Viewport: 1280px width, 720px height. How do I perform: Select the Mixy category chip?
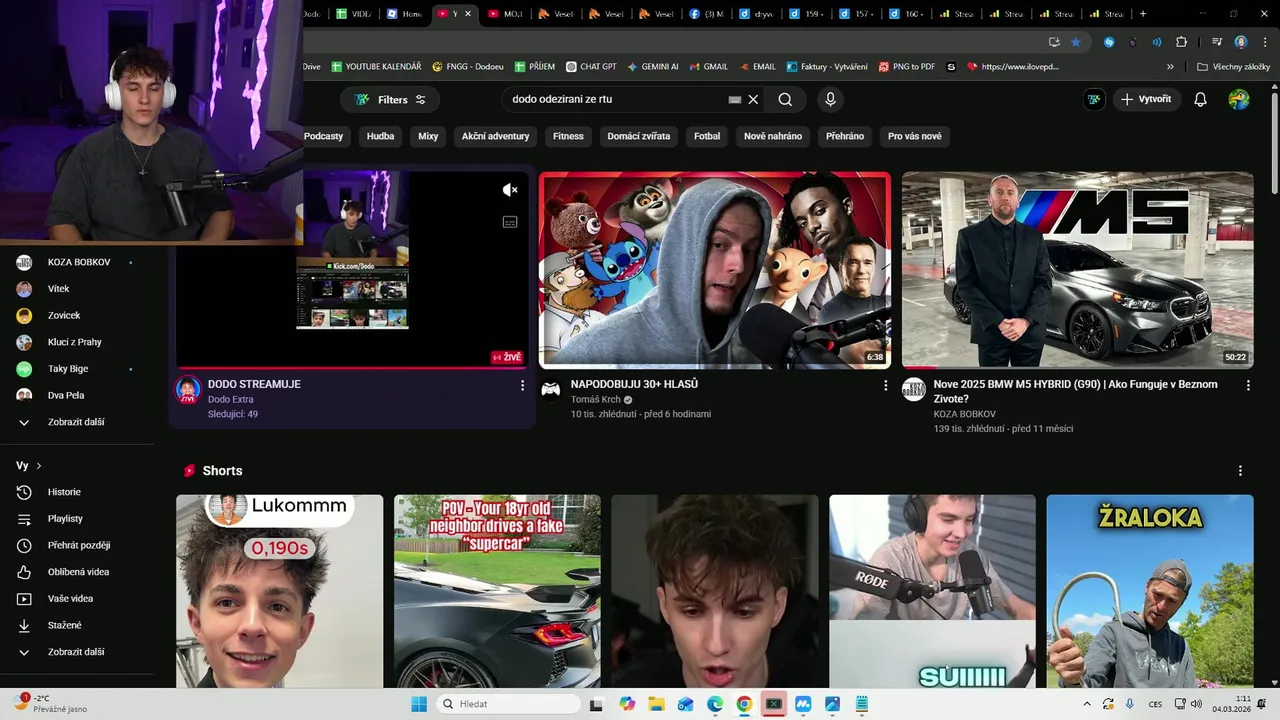(428, 136)
